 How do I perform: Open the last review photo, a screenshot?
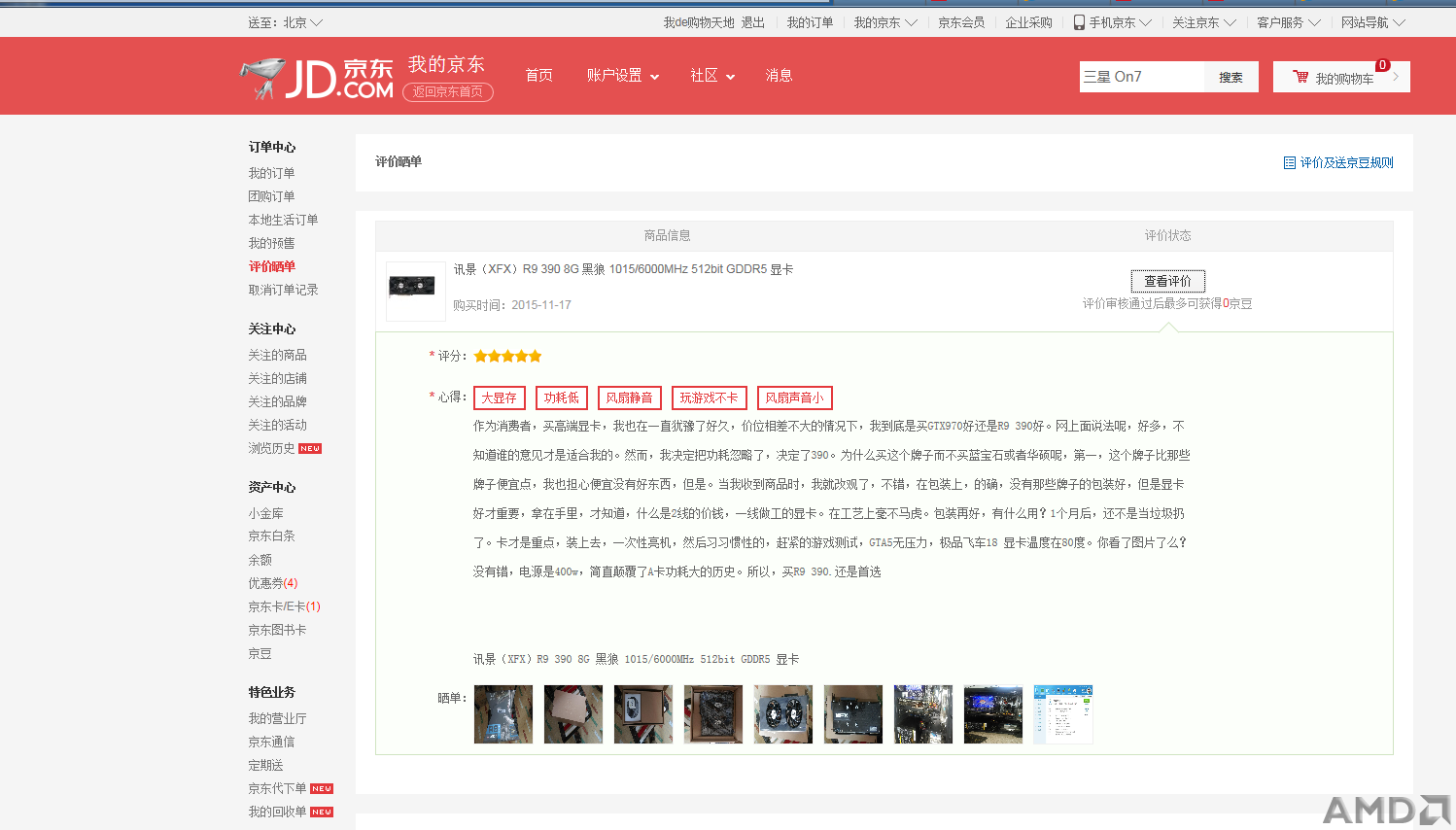(1063, 714)
